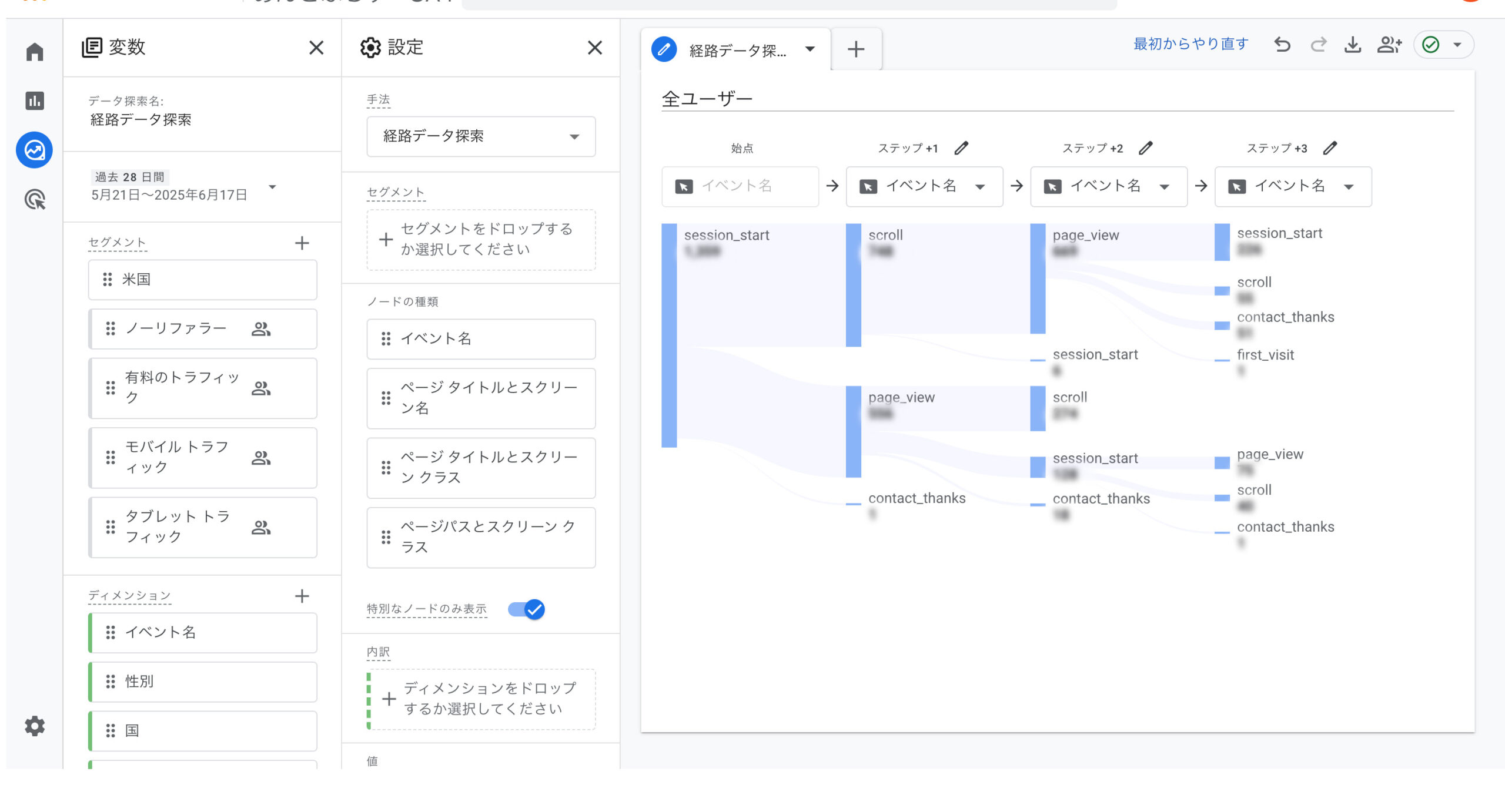This screenshot has height=812, width=1505.
Task: Click users icon on ノーリファラー segment
Action: click(261, 328)
